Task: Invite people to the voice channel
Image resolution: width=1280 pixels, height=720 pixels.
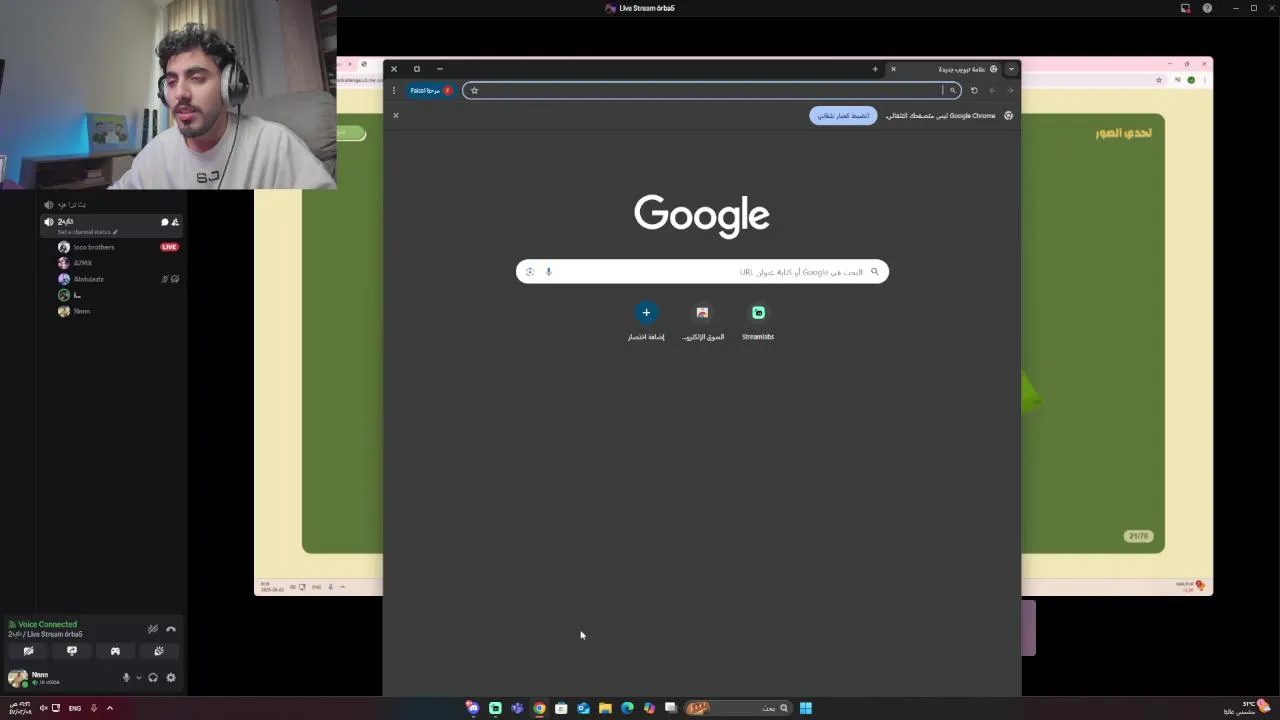Action: tap(175, 222)
